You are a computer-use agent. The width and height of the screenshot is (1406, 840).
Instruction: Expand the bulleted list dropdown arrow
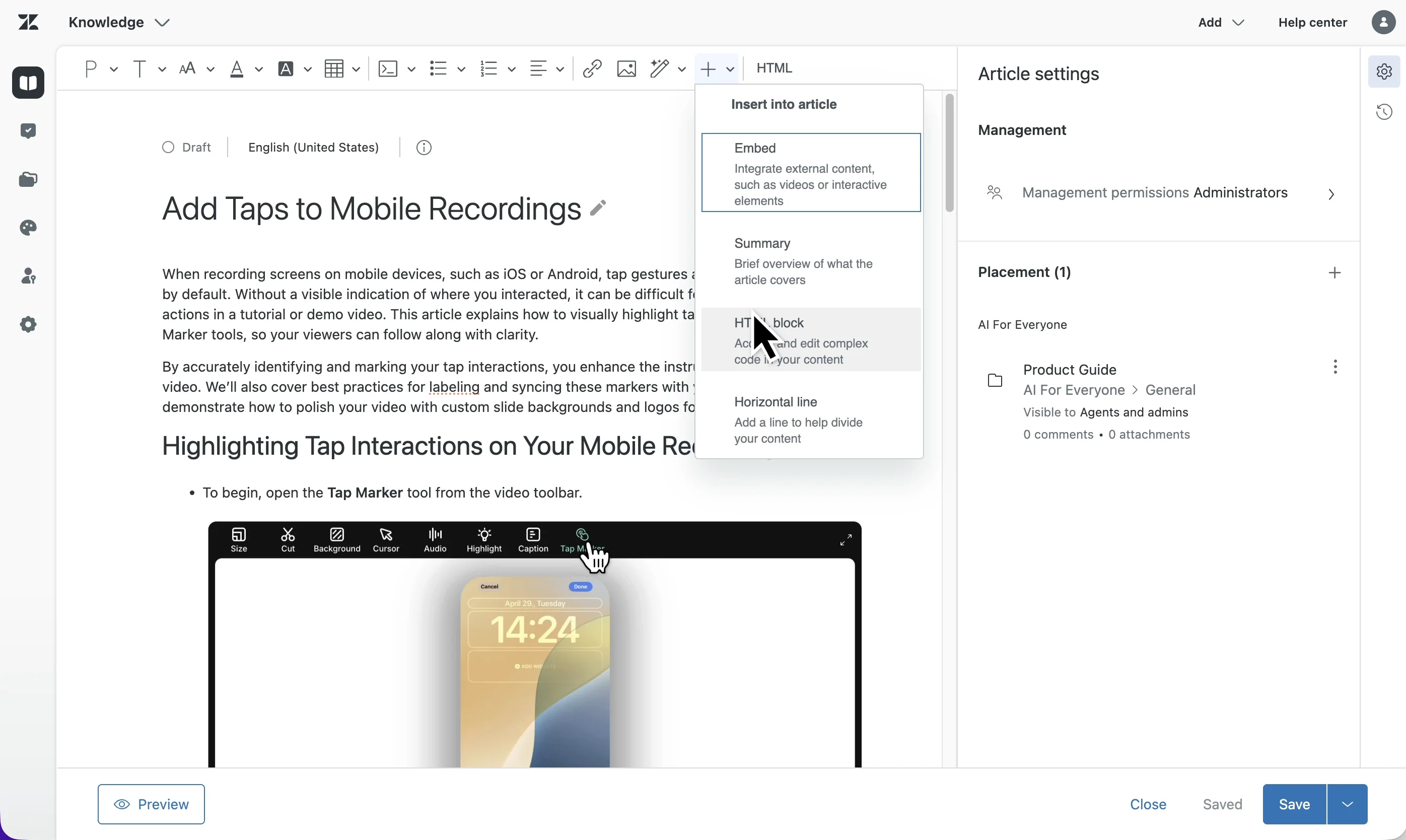(x=461, y=69)
